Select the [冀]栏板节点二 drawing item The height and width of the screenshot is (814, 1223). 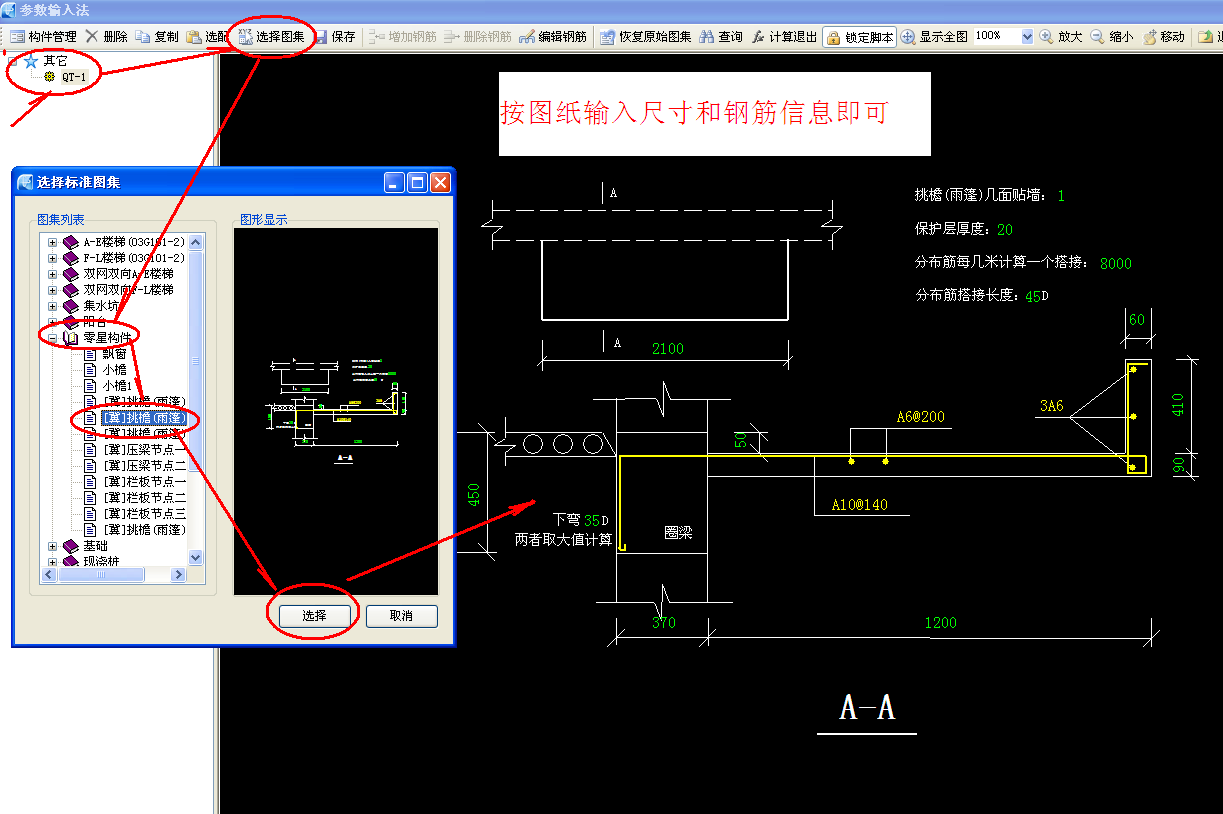[144, 498]
